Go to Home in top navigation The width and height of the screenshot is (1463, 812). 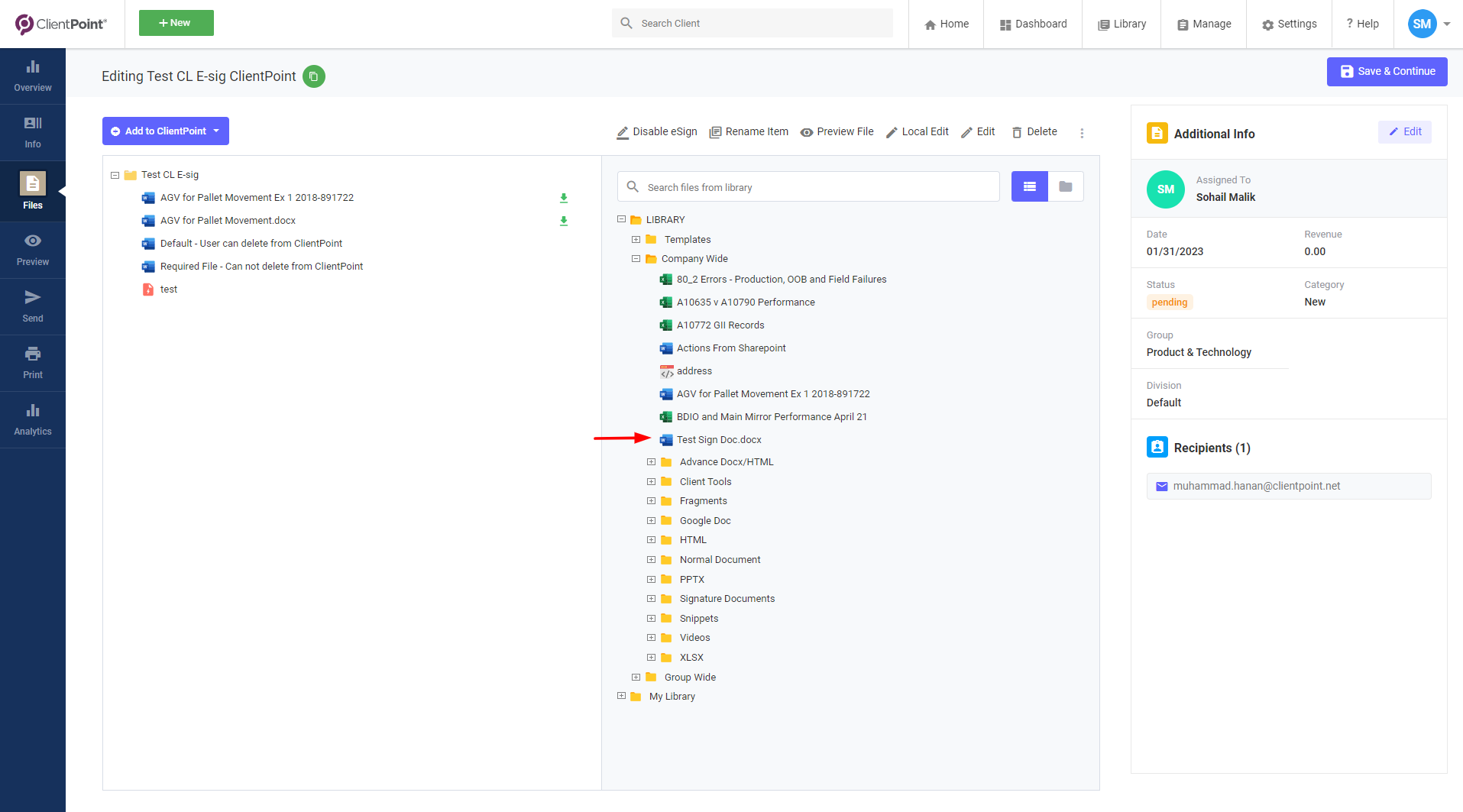point(946,24)
